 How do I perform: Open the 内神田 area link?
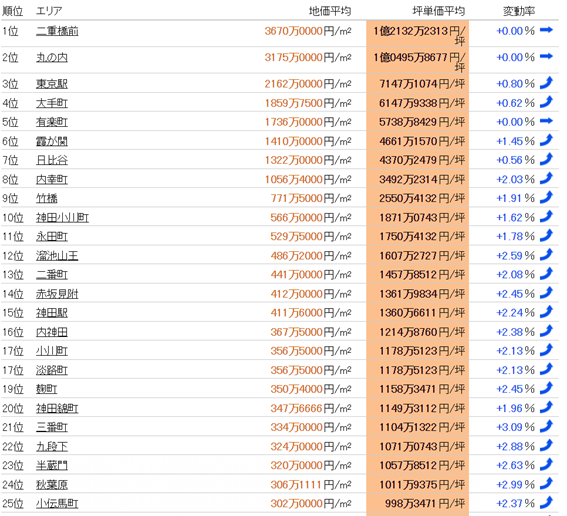pyautogui.click(x=52, y=332)
